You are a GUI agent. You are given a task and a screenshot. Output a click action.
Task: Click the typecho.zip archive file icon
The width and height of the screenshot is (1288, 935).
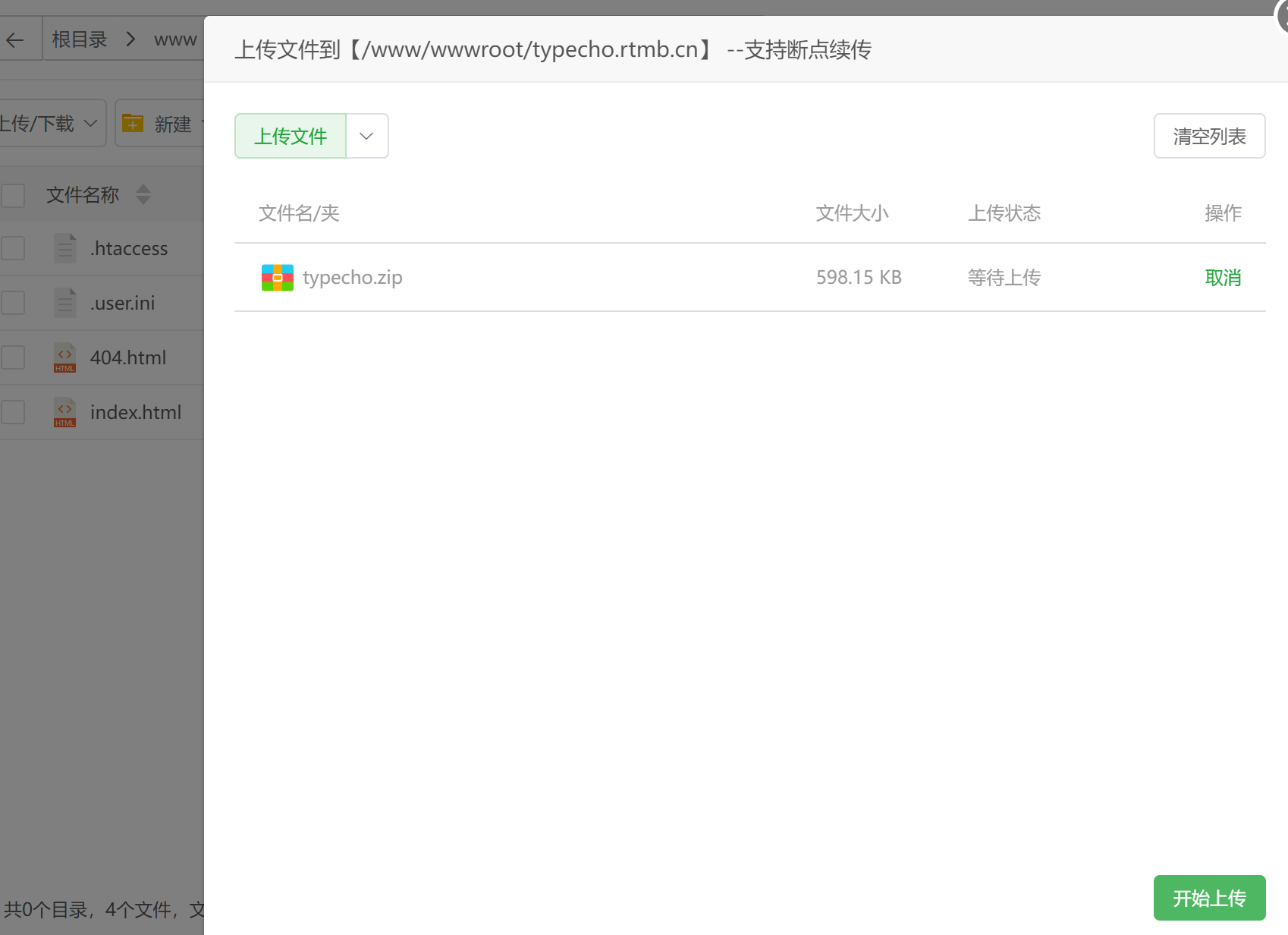277,278
